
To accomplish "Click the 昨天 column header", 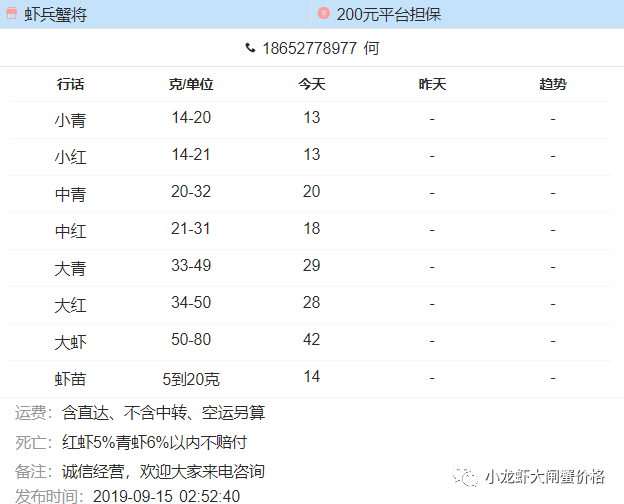I will tap(432, 84).
